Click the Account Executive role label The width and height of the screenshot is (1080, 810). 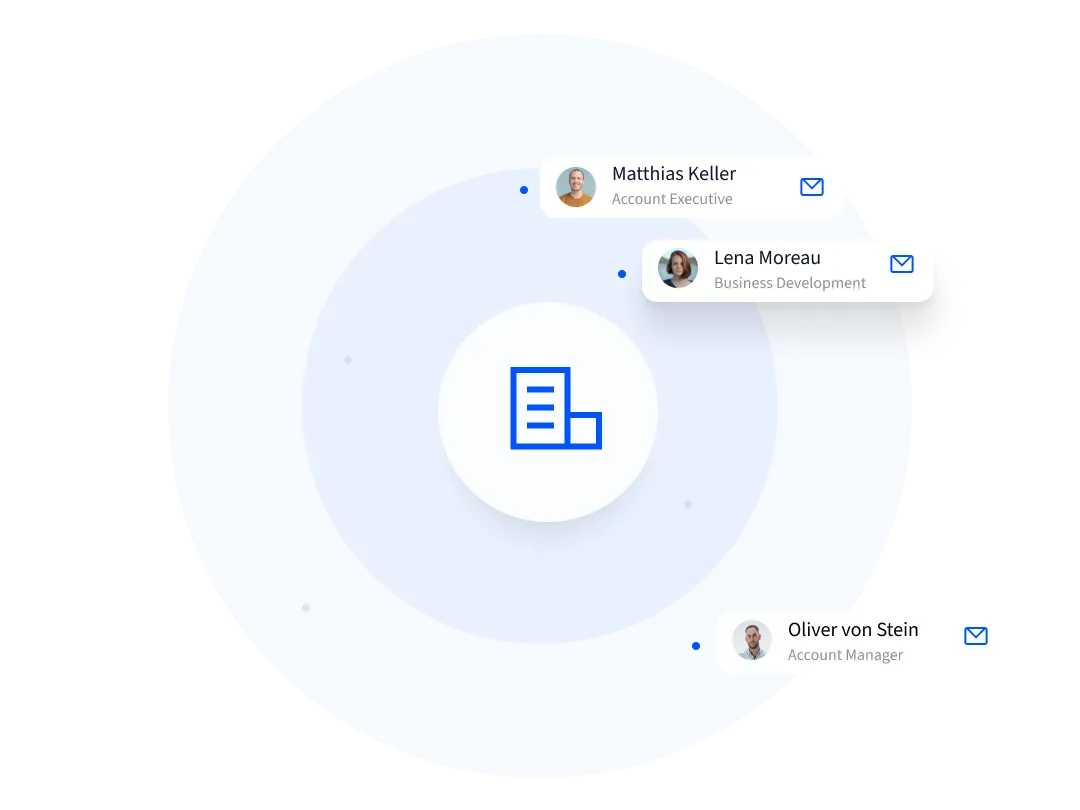[x=671, y=199]
